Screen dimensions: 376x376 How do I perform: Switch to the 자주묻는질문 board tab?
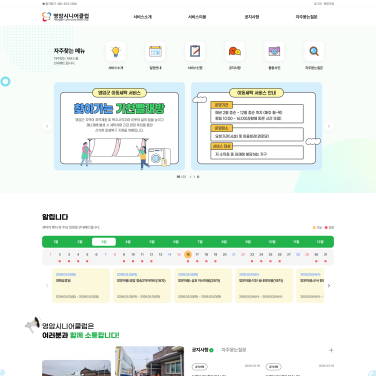(234, 350)
